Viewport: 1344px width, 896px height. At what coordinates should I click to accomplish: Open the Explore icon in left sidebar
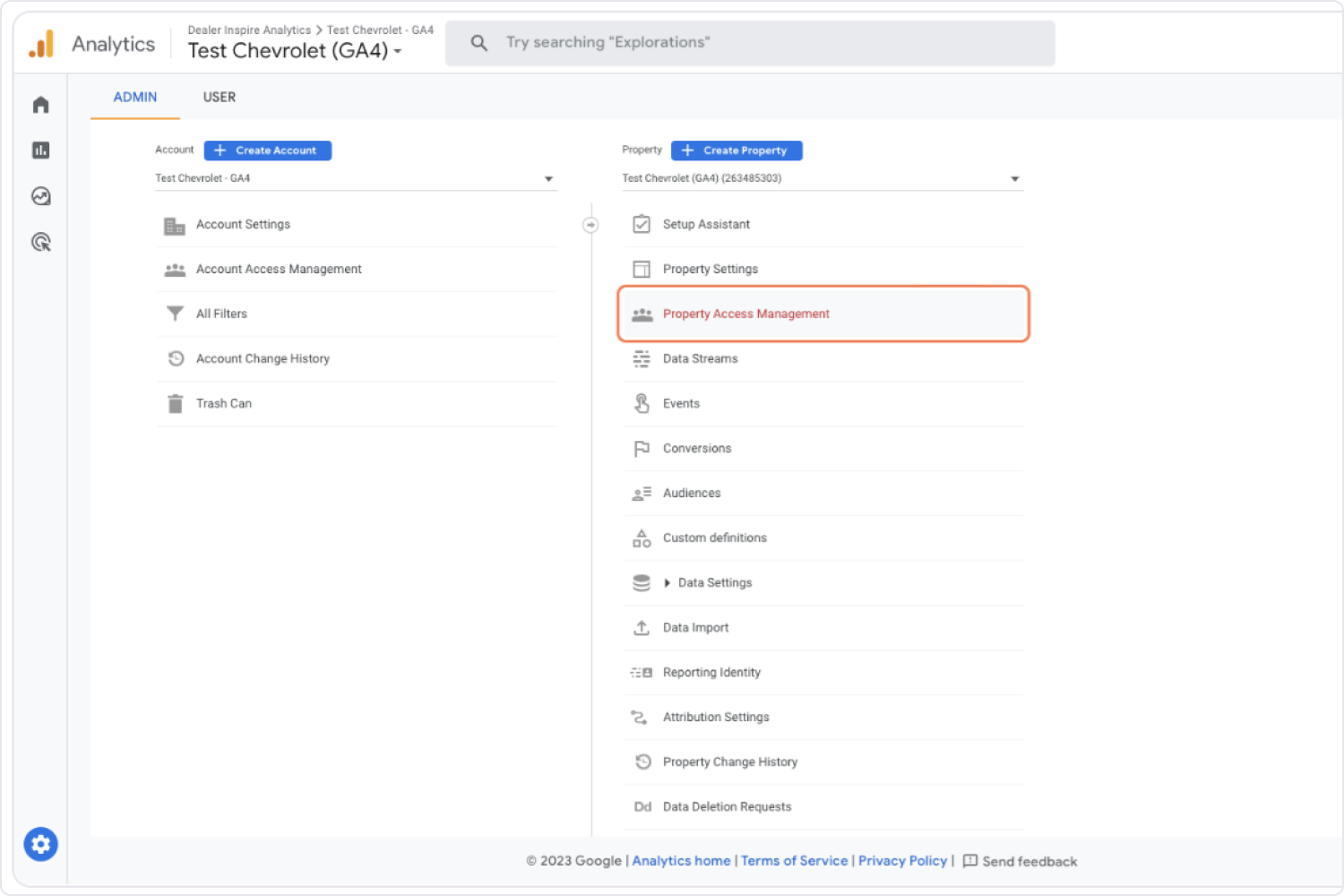(x=40, y=196)
